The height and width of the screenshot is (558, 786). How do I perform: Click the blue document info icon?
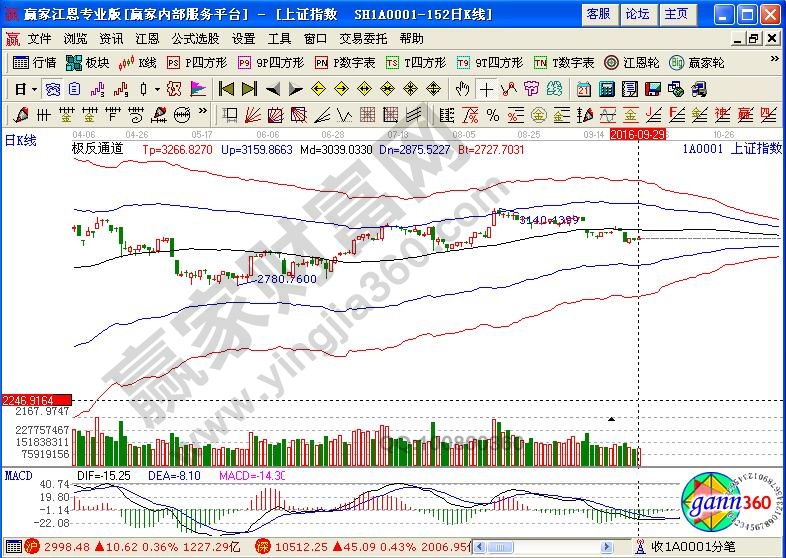pos(75,90)
